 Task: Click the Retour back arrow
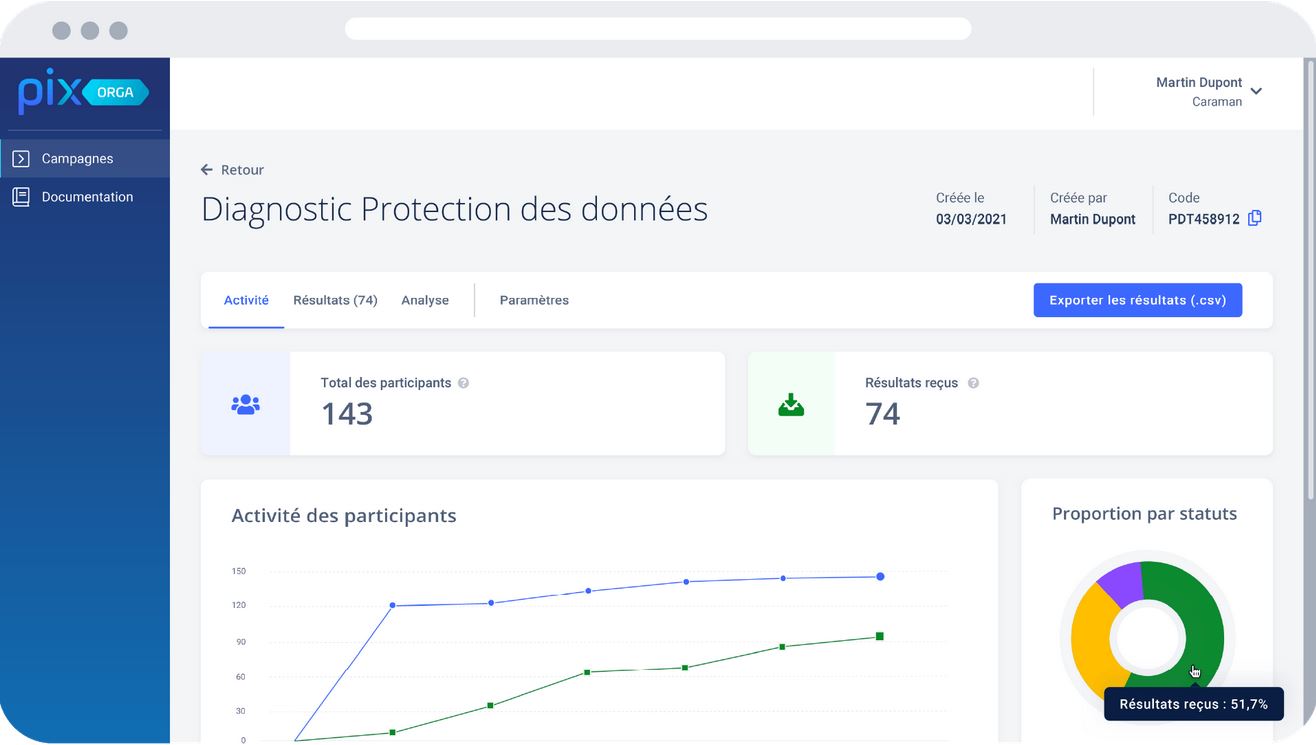tap(206, 169)
